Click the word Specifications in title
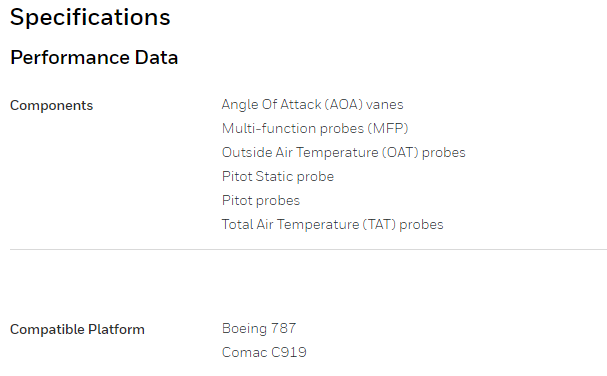 click(x=90, y=18)
